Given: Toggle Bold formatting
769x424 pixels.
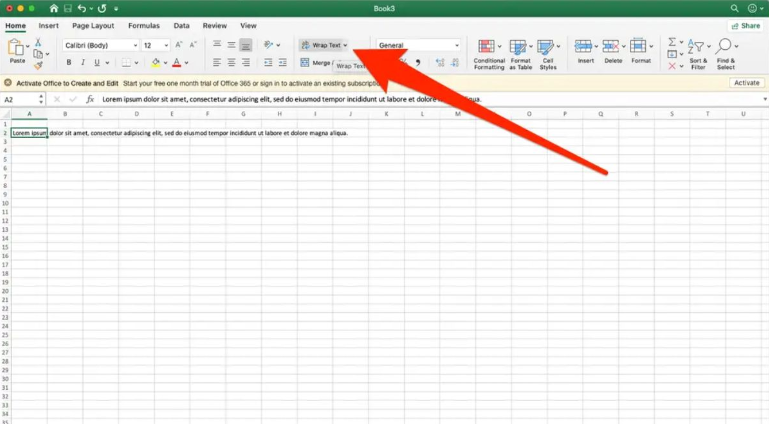Looking at the screenshot, I should 69,63.
